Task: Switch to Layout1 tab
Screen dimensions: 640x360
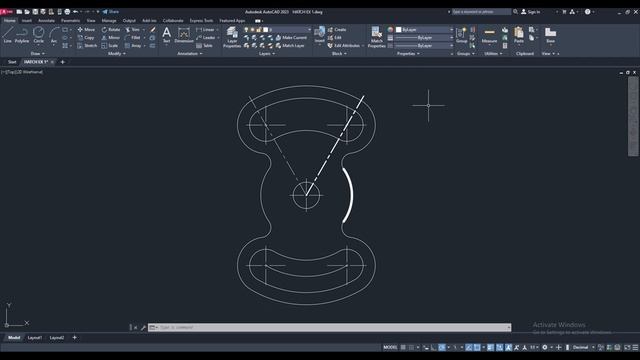Action: coord(35,338)
